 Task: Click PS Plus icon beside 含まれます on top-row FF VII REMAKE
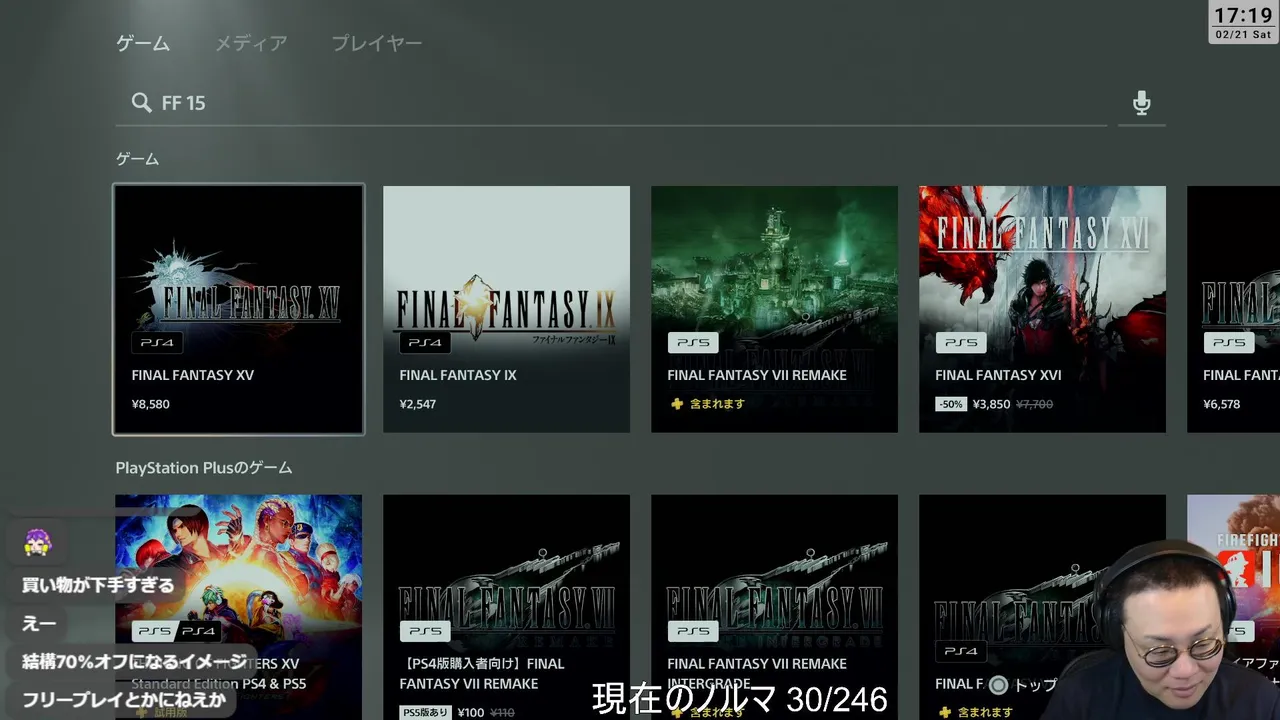tap(677, 404)
